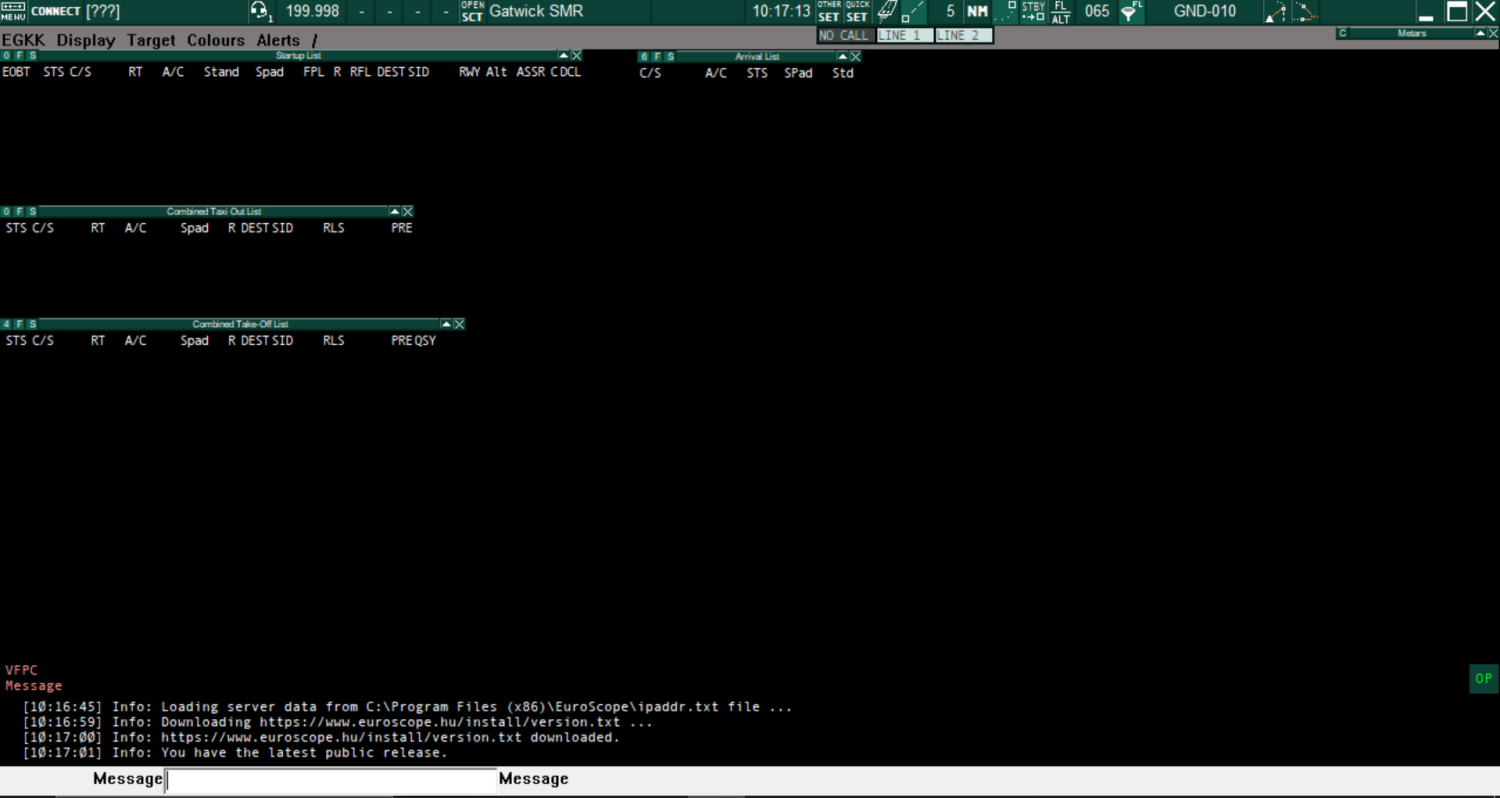Toggle the F button on Startup List
1500x798 pixels.
pyautogui.click(x=20, y=56)
